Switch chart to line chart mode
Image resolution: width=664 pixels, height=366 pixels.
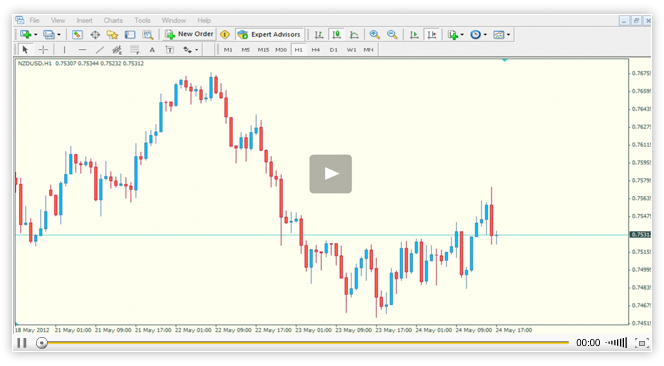pos(354,34)
